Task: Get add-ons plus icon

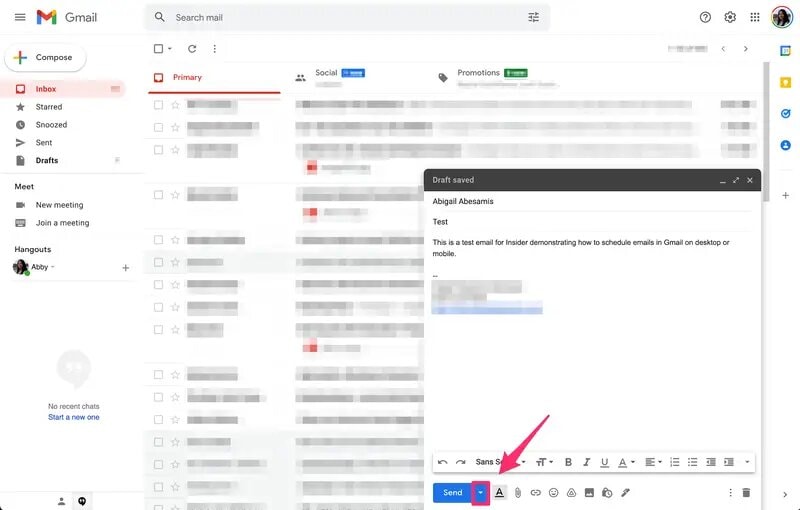Action: point(786,195)
